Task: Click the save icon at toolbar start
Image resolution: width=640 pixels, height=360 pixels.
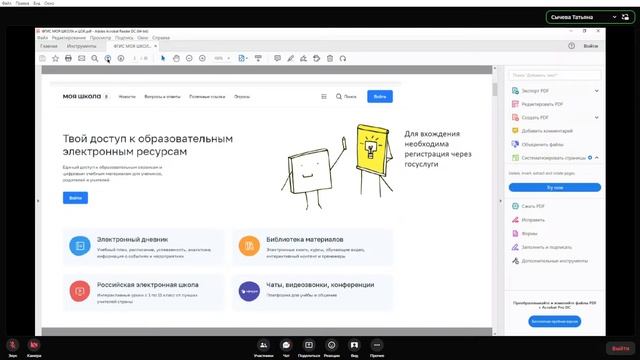Action: (x=42, y=58)
